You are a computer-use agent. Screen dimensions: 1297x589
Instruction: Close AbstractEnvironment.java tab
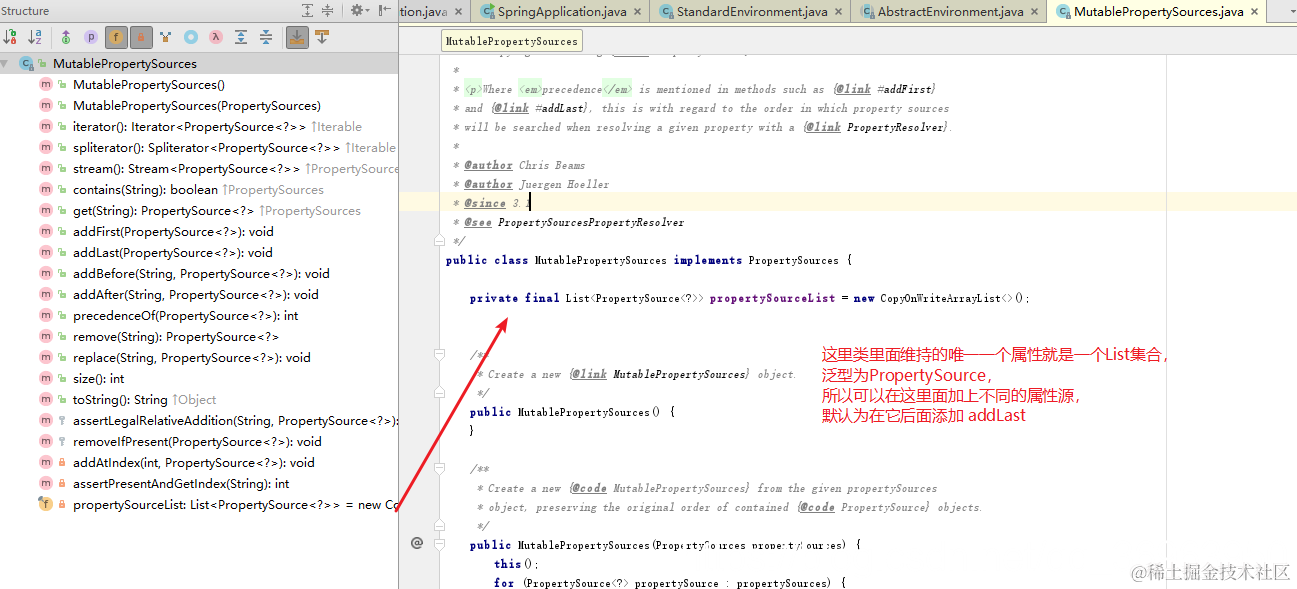coord(1035,12)
